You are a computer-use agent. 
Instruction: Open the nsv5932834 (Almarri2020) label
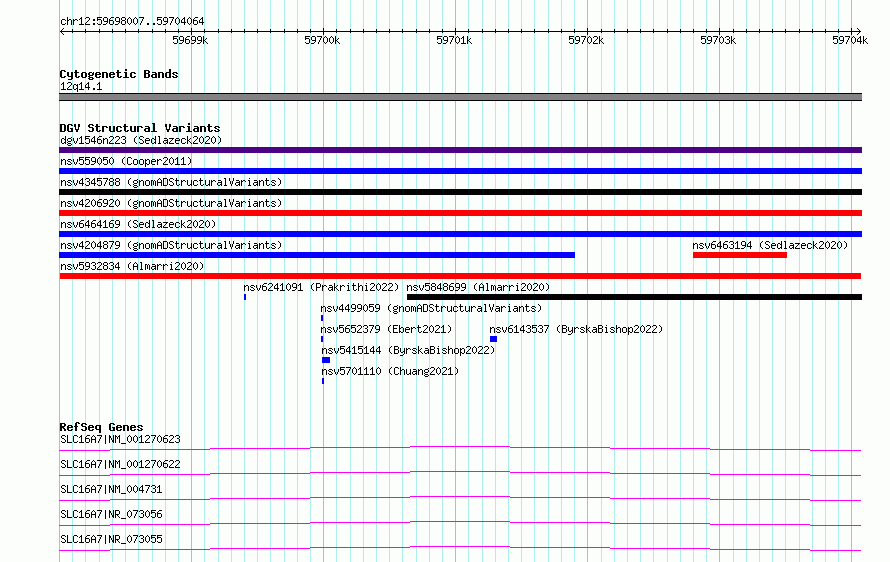(132, 266)
